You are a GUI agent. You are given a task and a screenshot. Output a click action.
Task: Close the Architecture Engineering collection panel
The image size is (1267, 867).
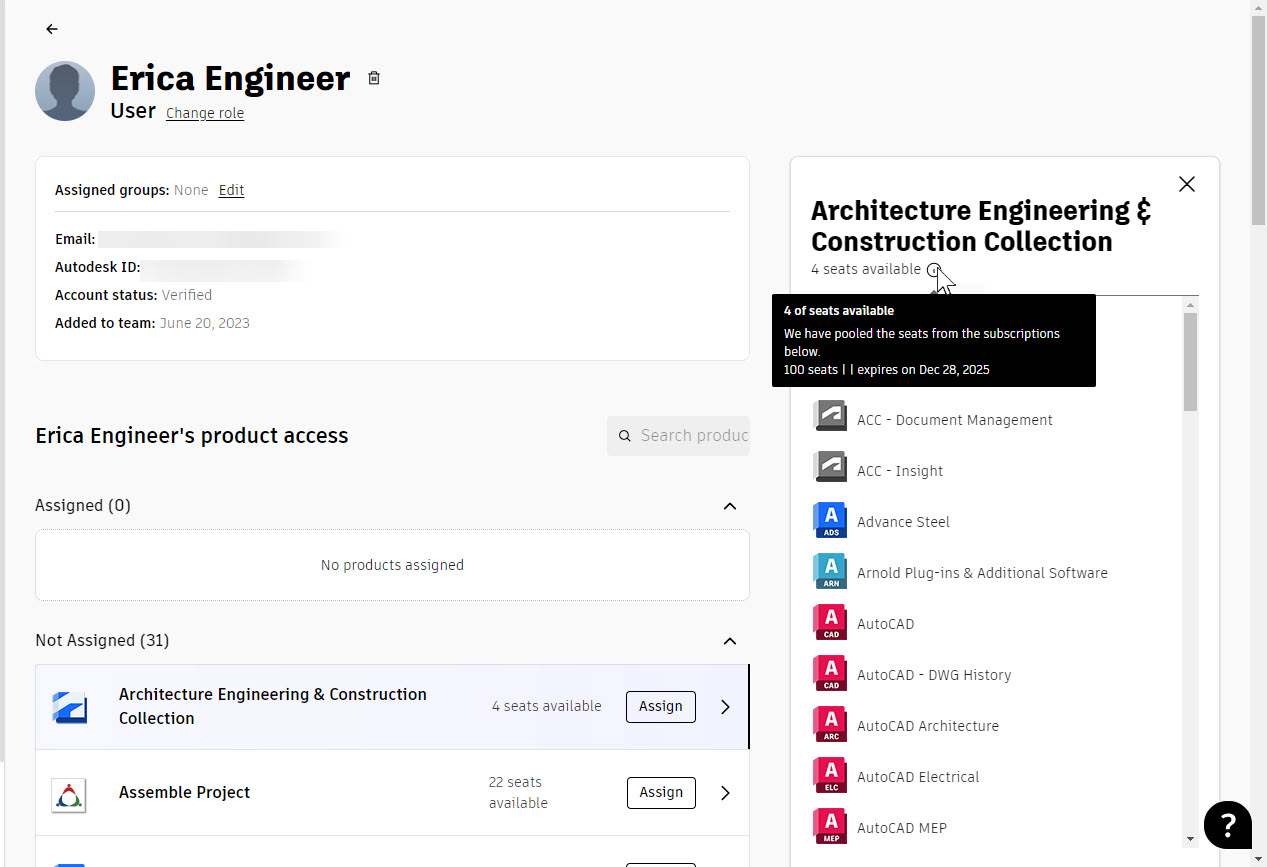pos(1187,184)
